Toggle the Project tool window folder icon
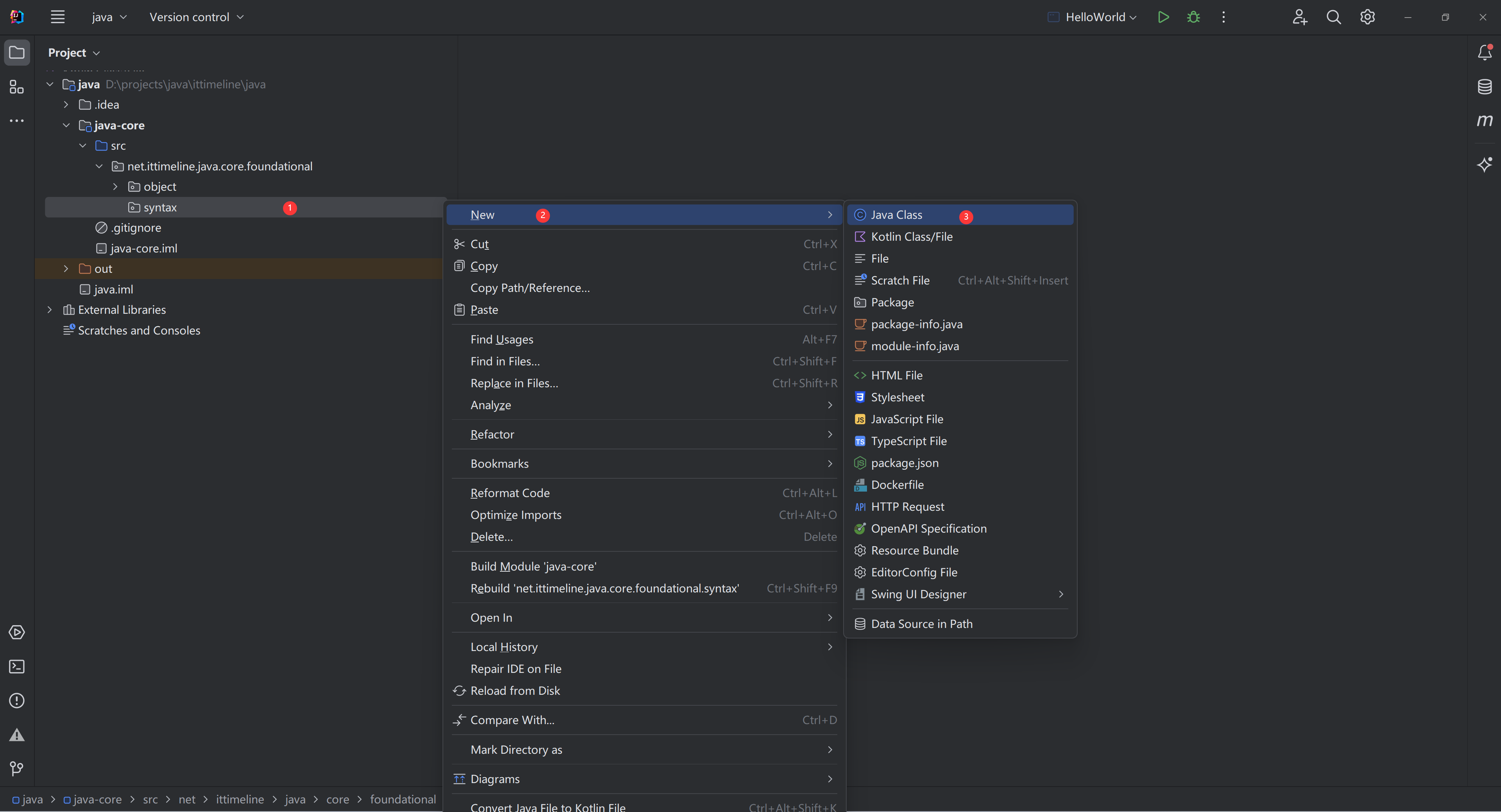The width and height of the screenshot is (1501, 812). [17, 52]
